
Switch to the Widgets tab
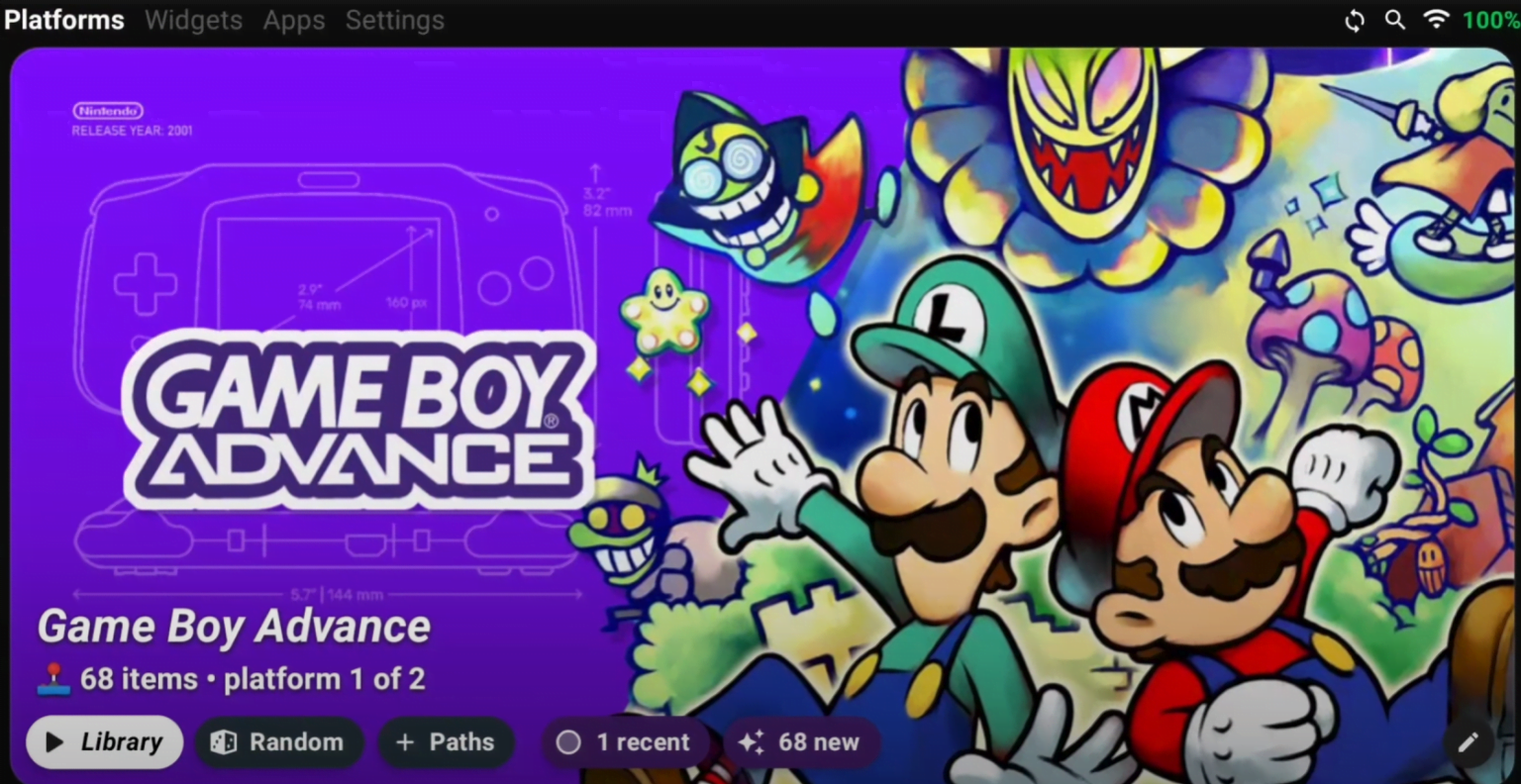(193, 20)
